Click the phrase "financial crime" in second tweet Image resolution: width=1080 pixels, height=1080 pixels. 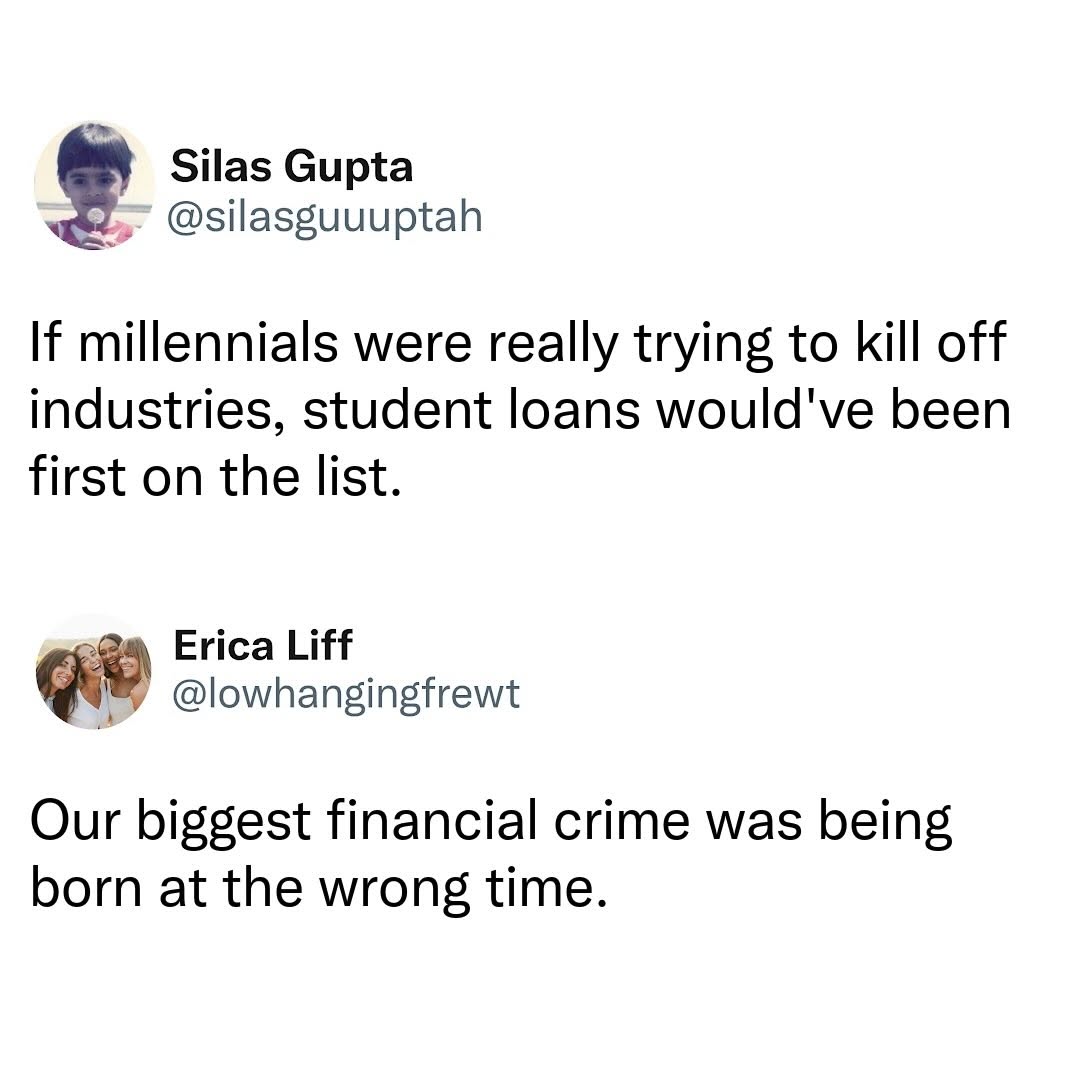pyautogui.click(x=508, y=820)
